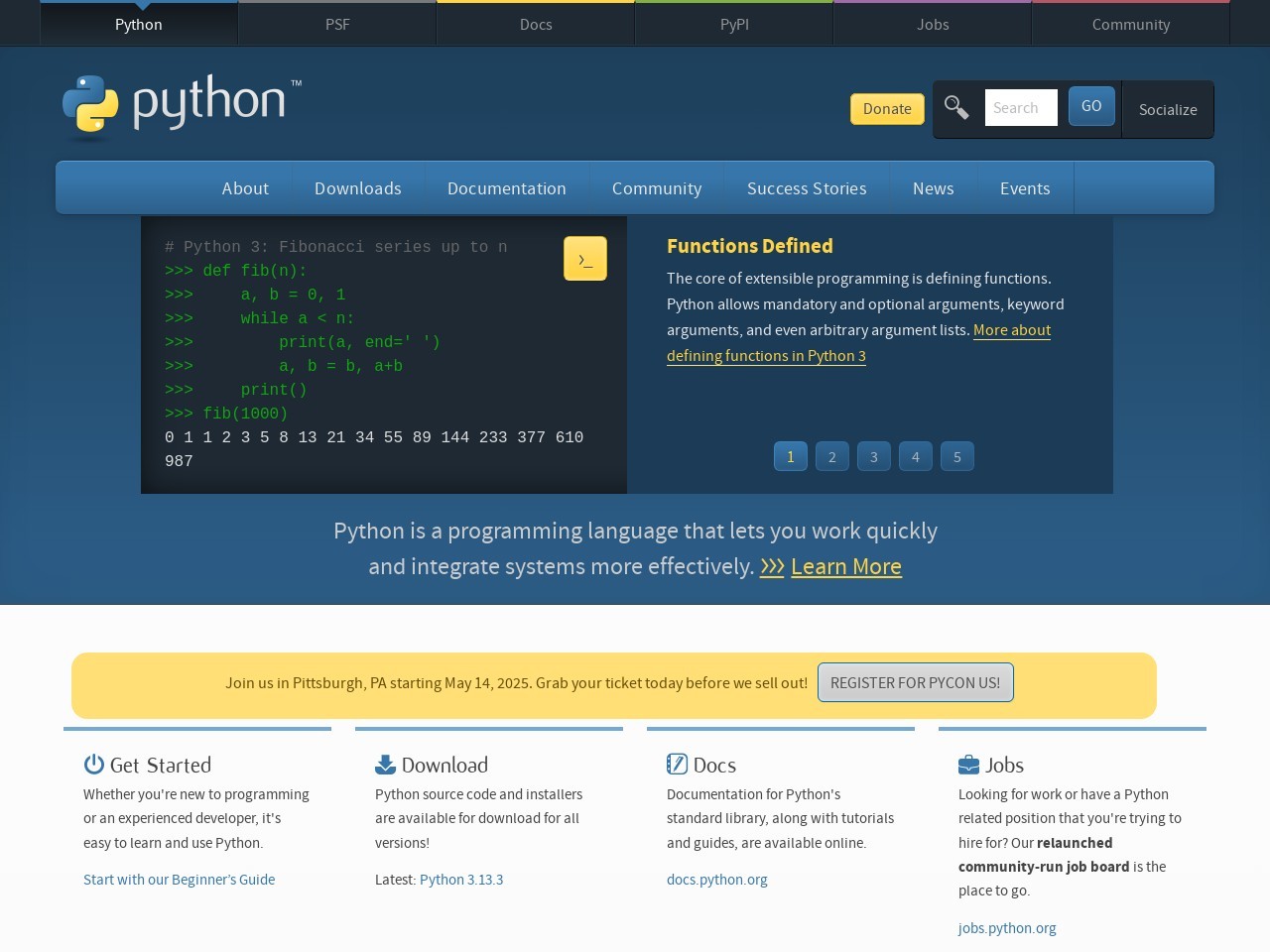Viewport: 1270px width, 952px height.
Task: Click the Download heading text
Action: (x=444, y=765)
